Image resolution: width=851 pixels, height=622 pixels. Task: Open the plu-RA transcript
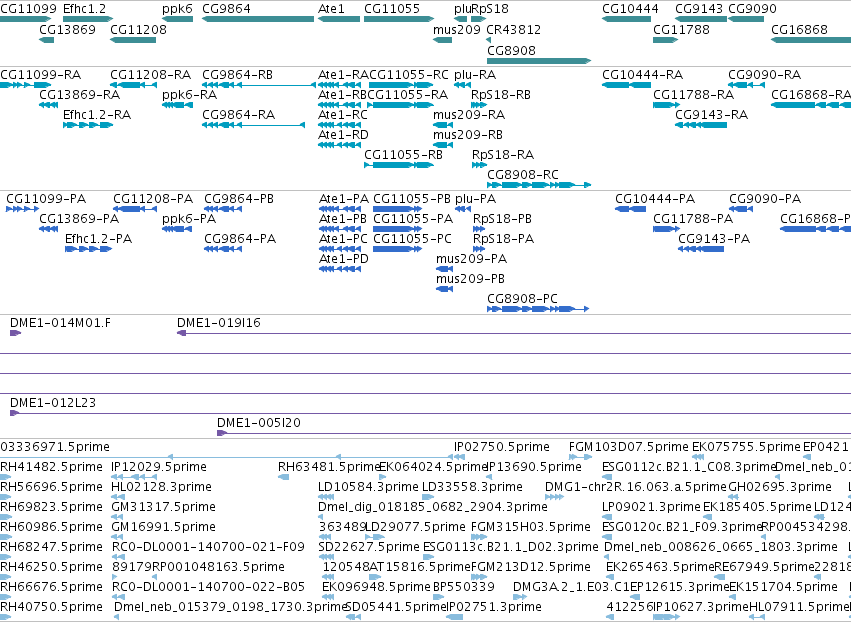click(x=462, y=85)
